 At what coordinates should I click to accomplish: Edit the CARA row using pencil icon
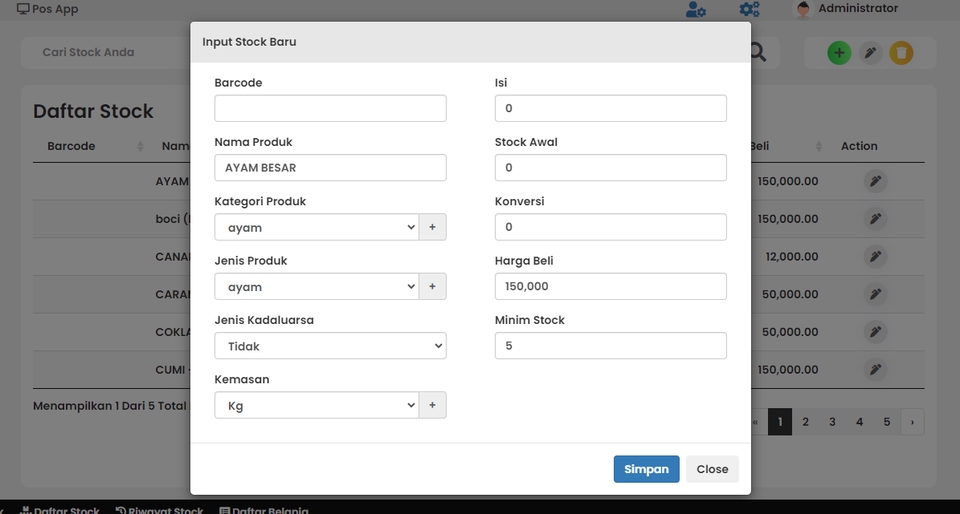(876, 294)
